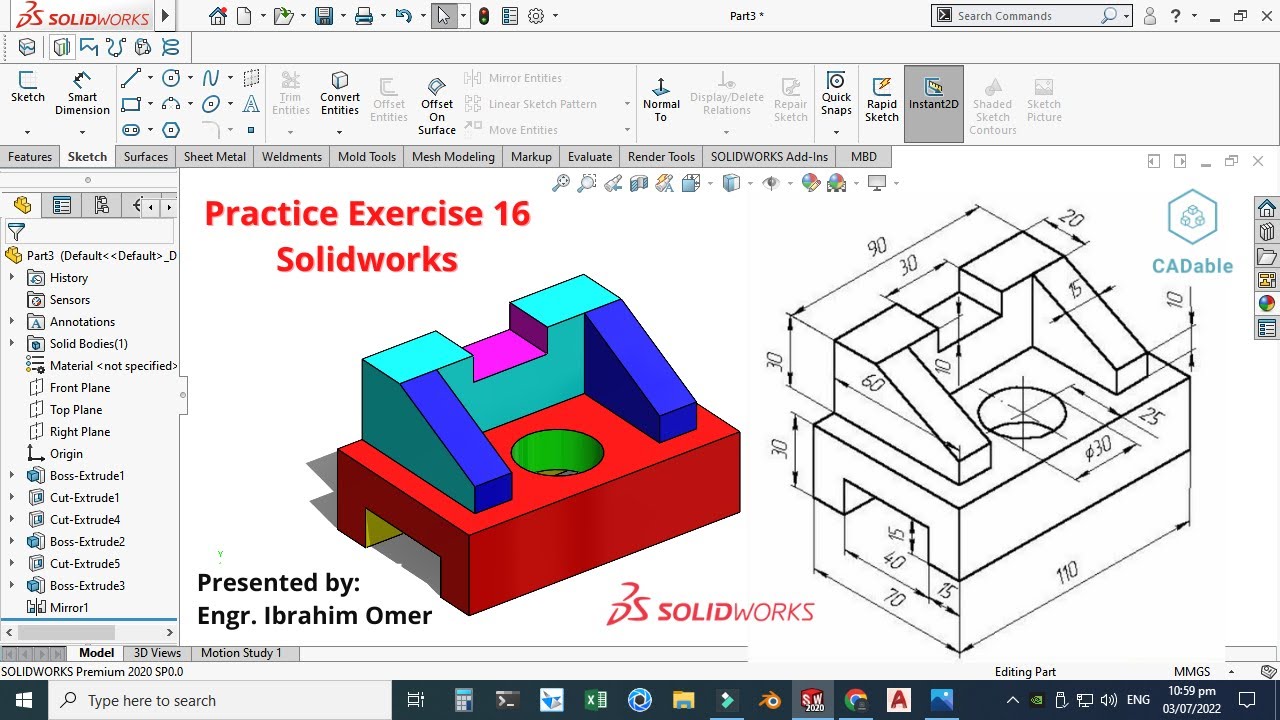This screenshot has height=720, width=1280.
Task: Expand the SOLIDWORKS menu arrow beside logo
Action: click(165, 16)
